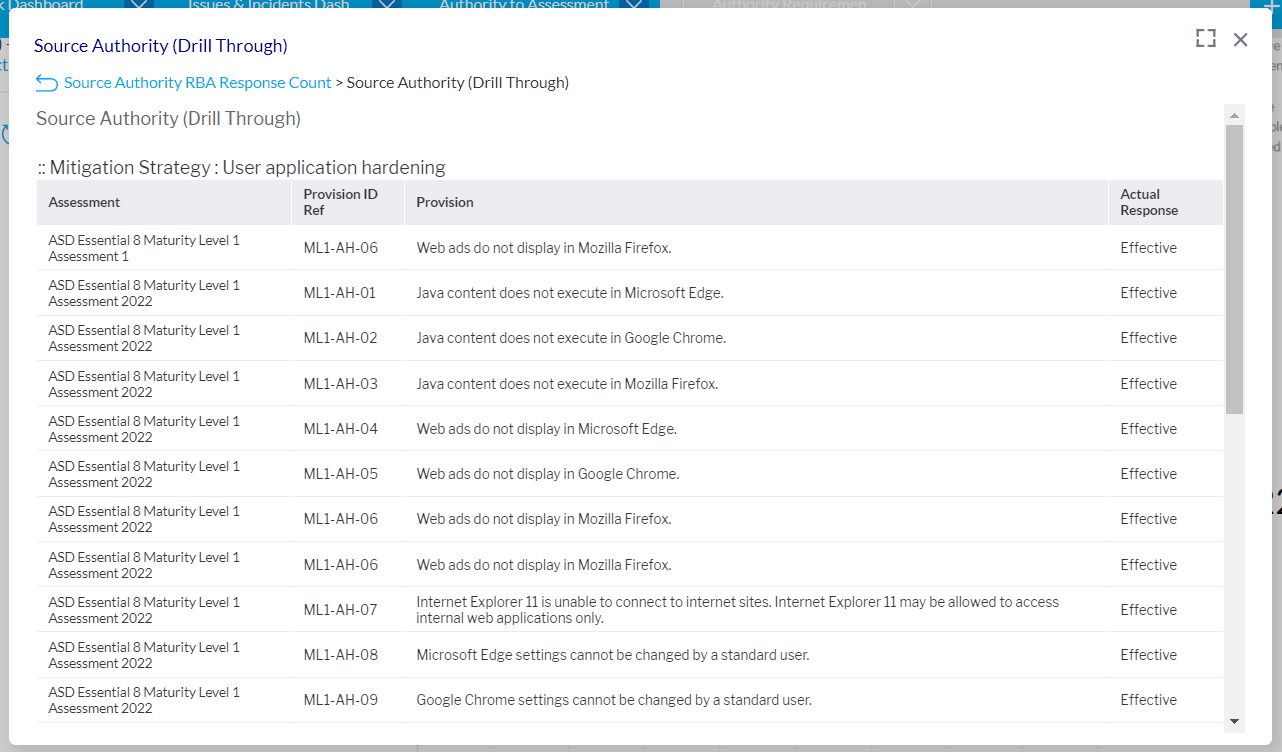
Task: Sort by the Provision ID Ref column header
Action: [340, 202]
